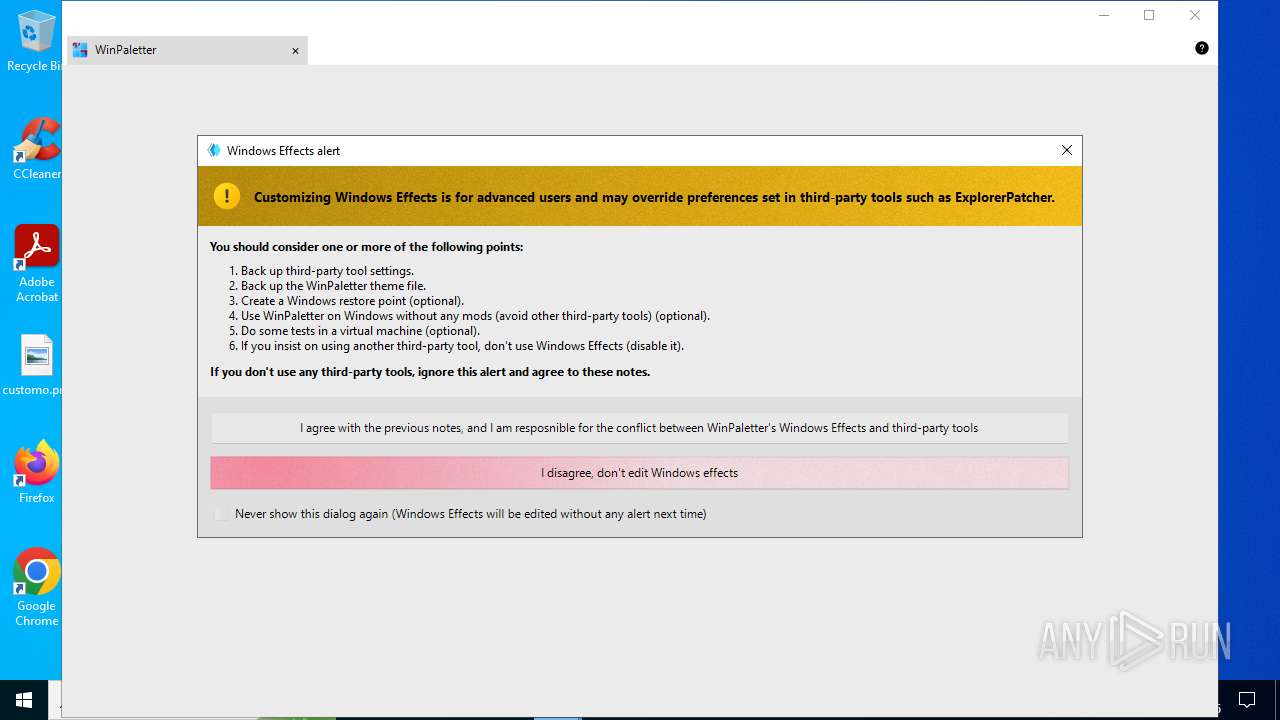1280x720 pixels.
Task: Click 'I disagree, don't edit Windows effects'
Action: (x=639, y=473)
